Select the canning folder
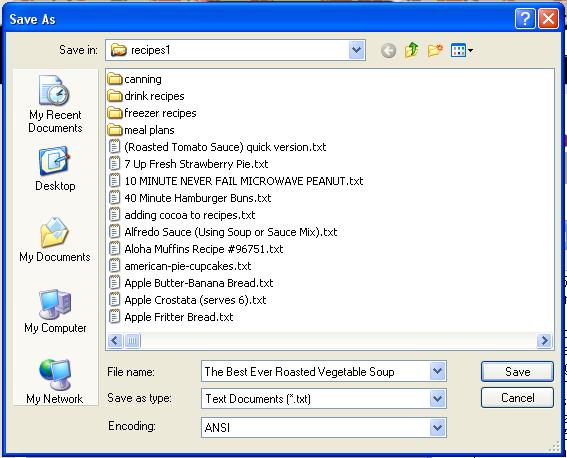The height and width of the screenshot is (458, 567). coord(135,79)
